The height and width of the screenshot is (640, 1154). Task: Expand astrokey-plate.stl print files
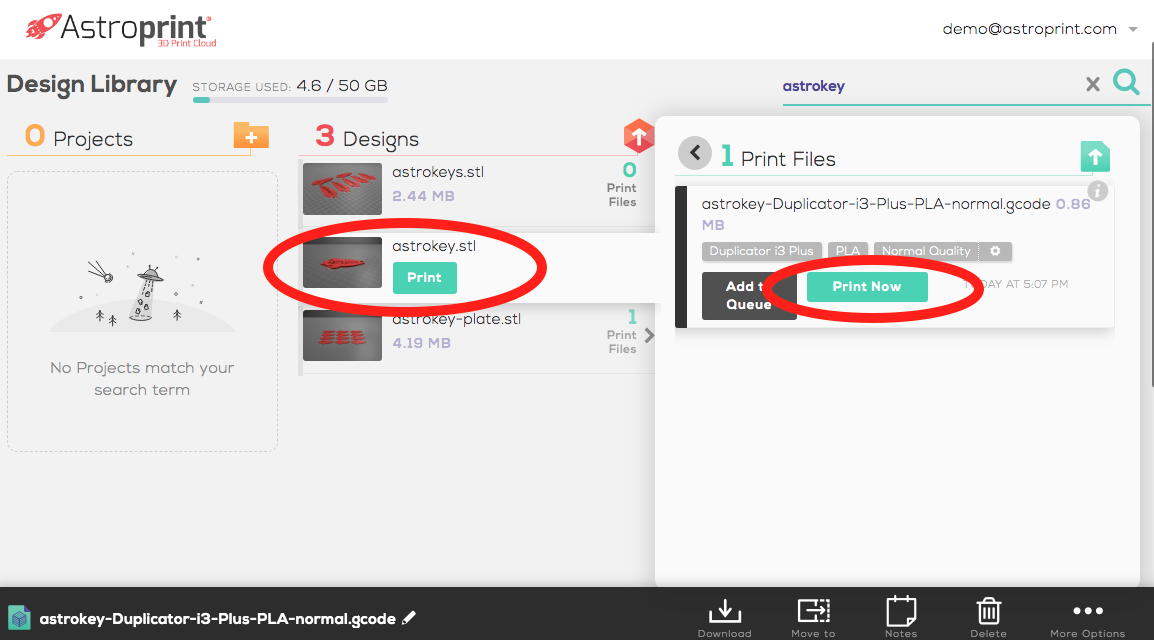(649, 335)
